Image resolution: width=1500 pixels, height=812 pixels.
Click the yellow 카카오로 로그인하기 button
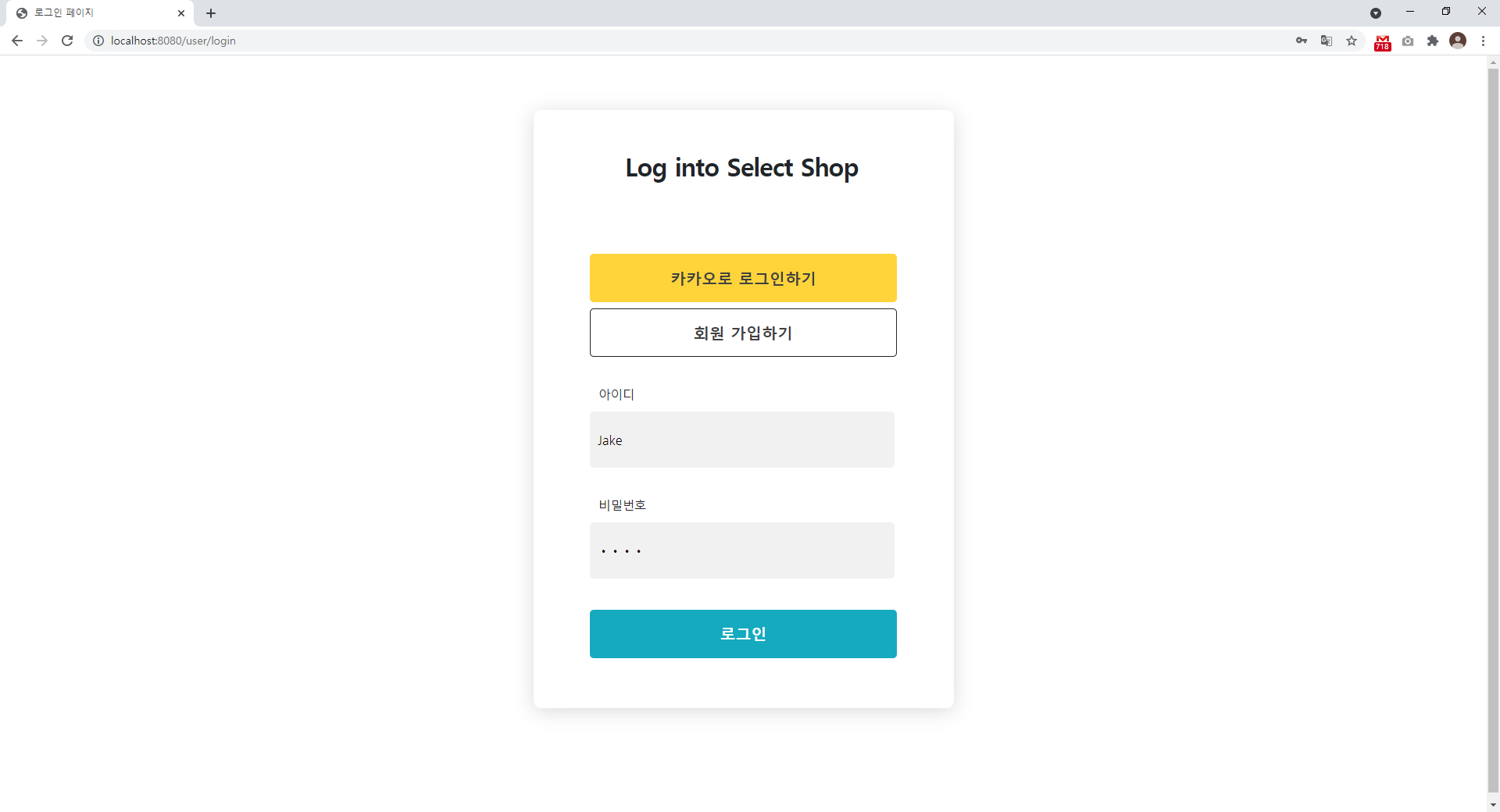743,278
